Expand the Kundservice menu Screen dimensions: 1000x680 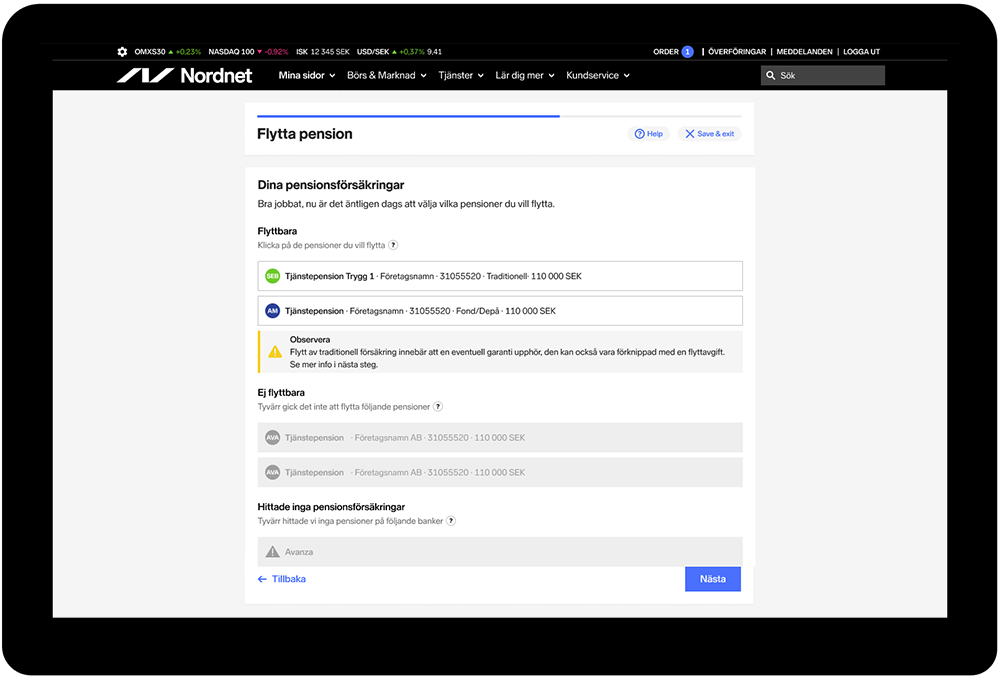(x=598, y=75)
